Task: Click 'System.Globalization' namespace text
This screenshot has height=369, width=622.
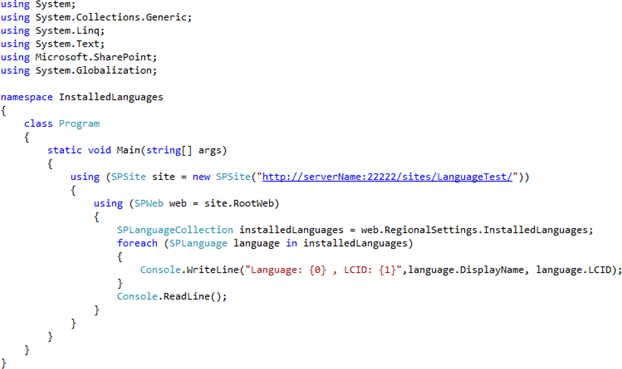Action: point(94,70)
